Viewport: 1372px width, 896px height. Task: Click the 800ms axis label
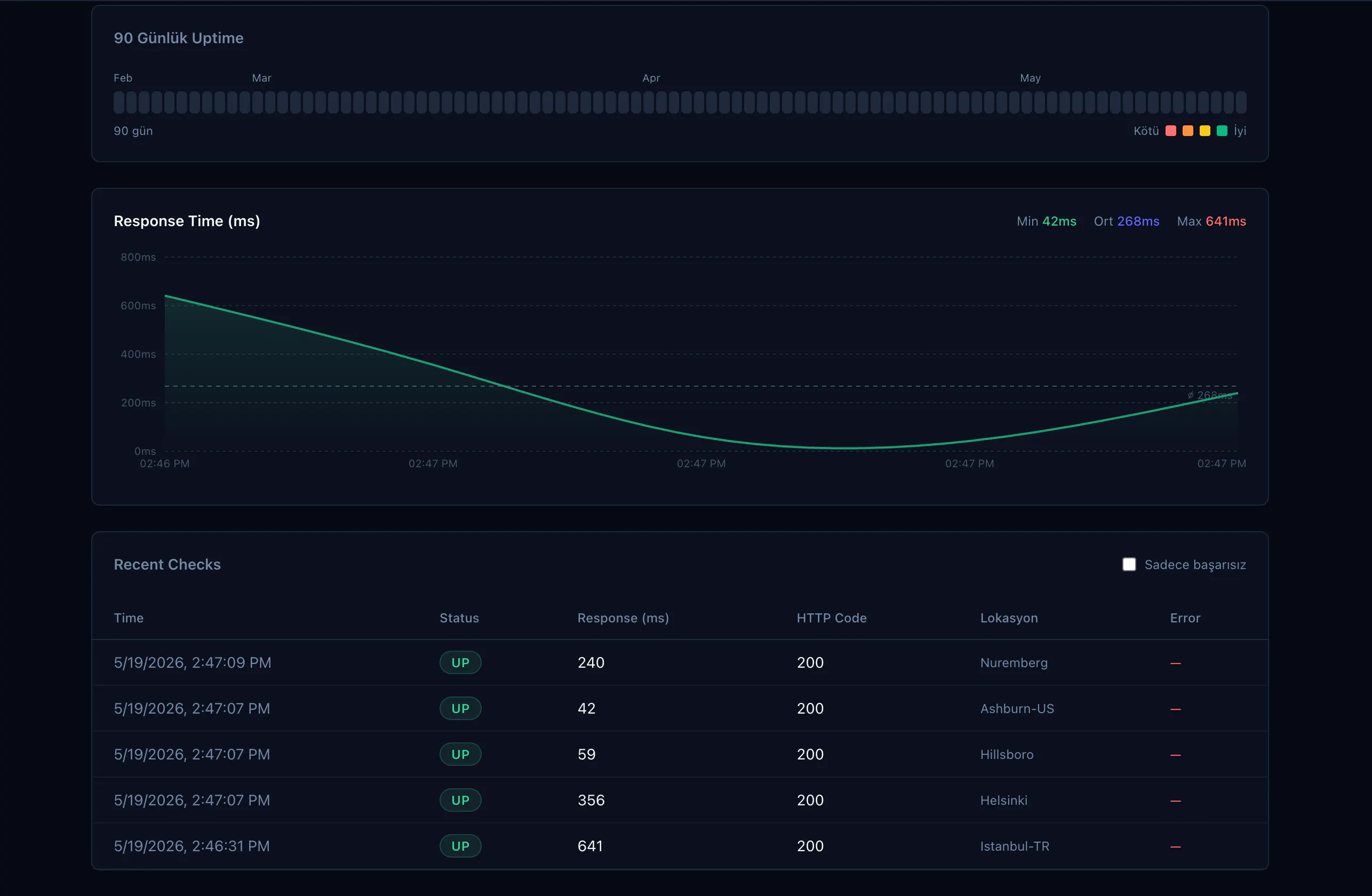point(138,257)
